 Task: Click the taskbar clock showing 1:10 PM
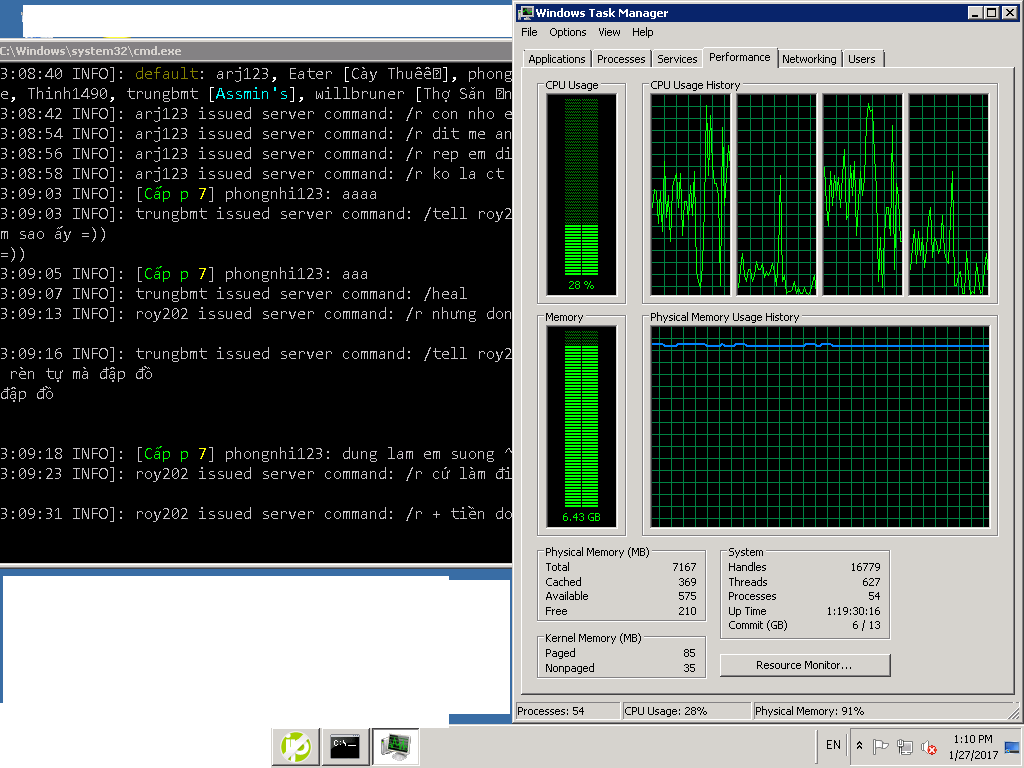(972, 746)
